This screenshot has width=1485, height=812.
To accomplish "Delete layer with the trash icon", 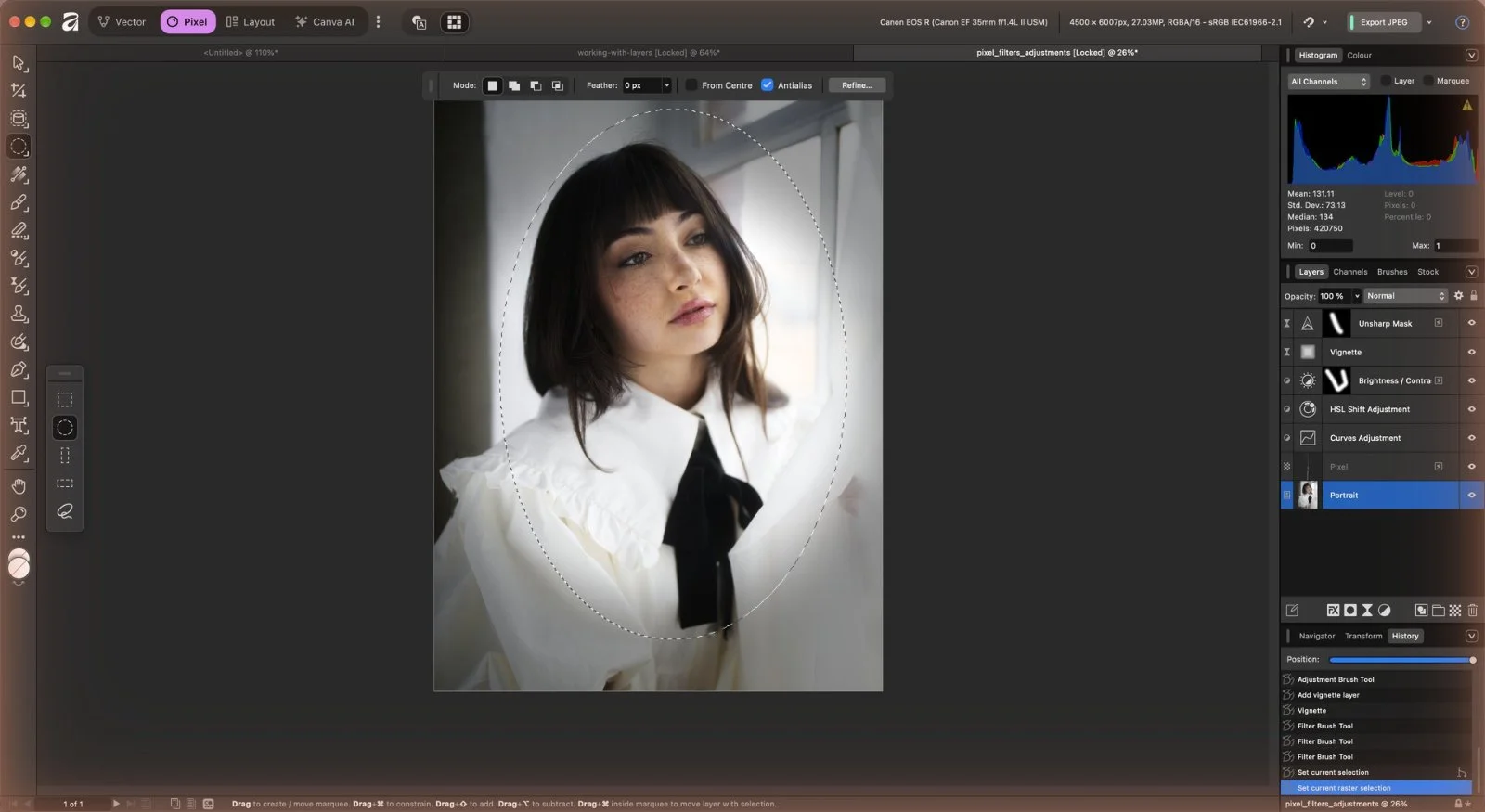I will click(x=1472, y=611).
